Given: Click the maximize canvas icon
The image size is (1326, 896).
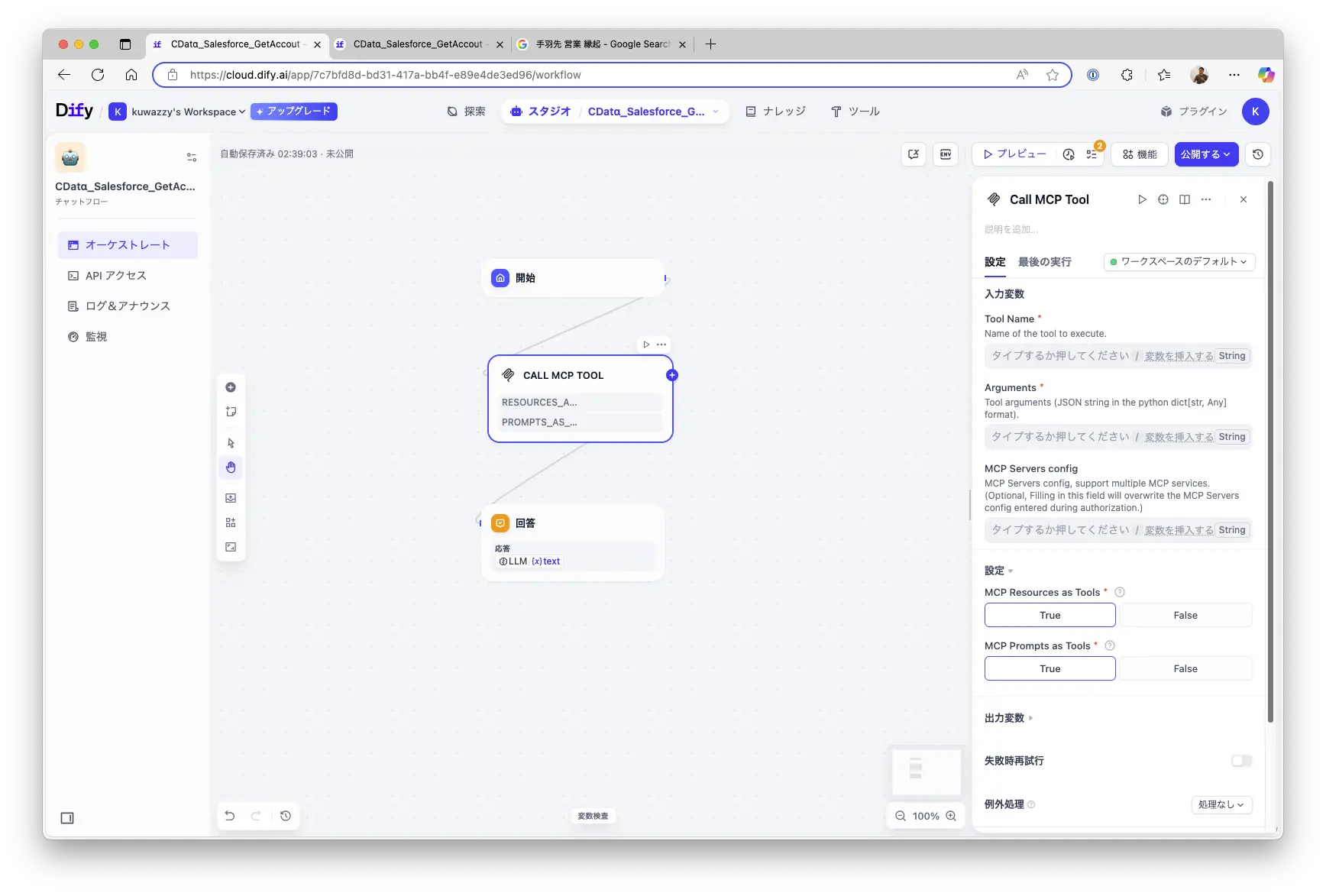Looking at the screenshot, I should click(x=231, y=547).
